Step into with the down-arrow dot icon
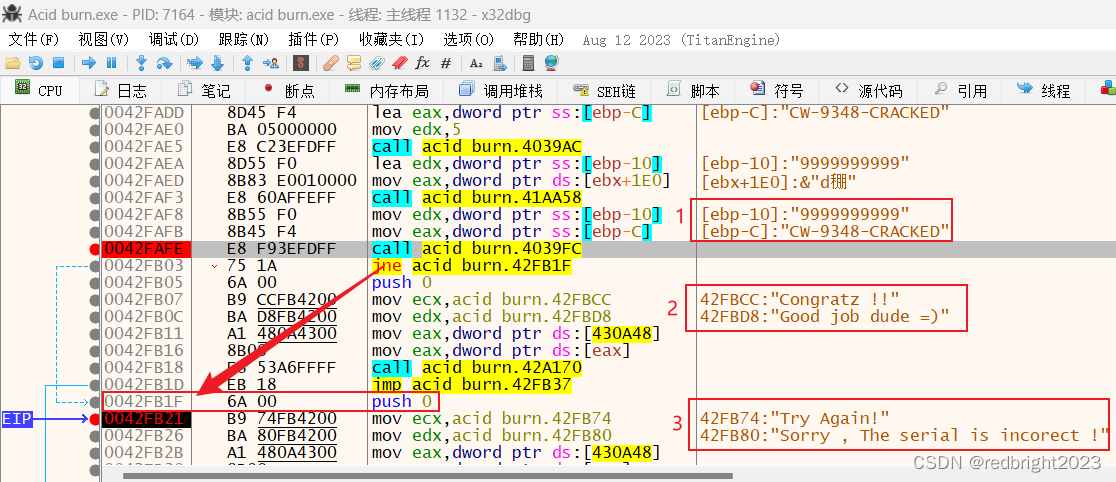1116x482 pixels. (x=142, y=63)
